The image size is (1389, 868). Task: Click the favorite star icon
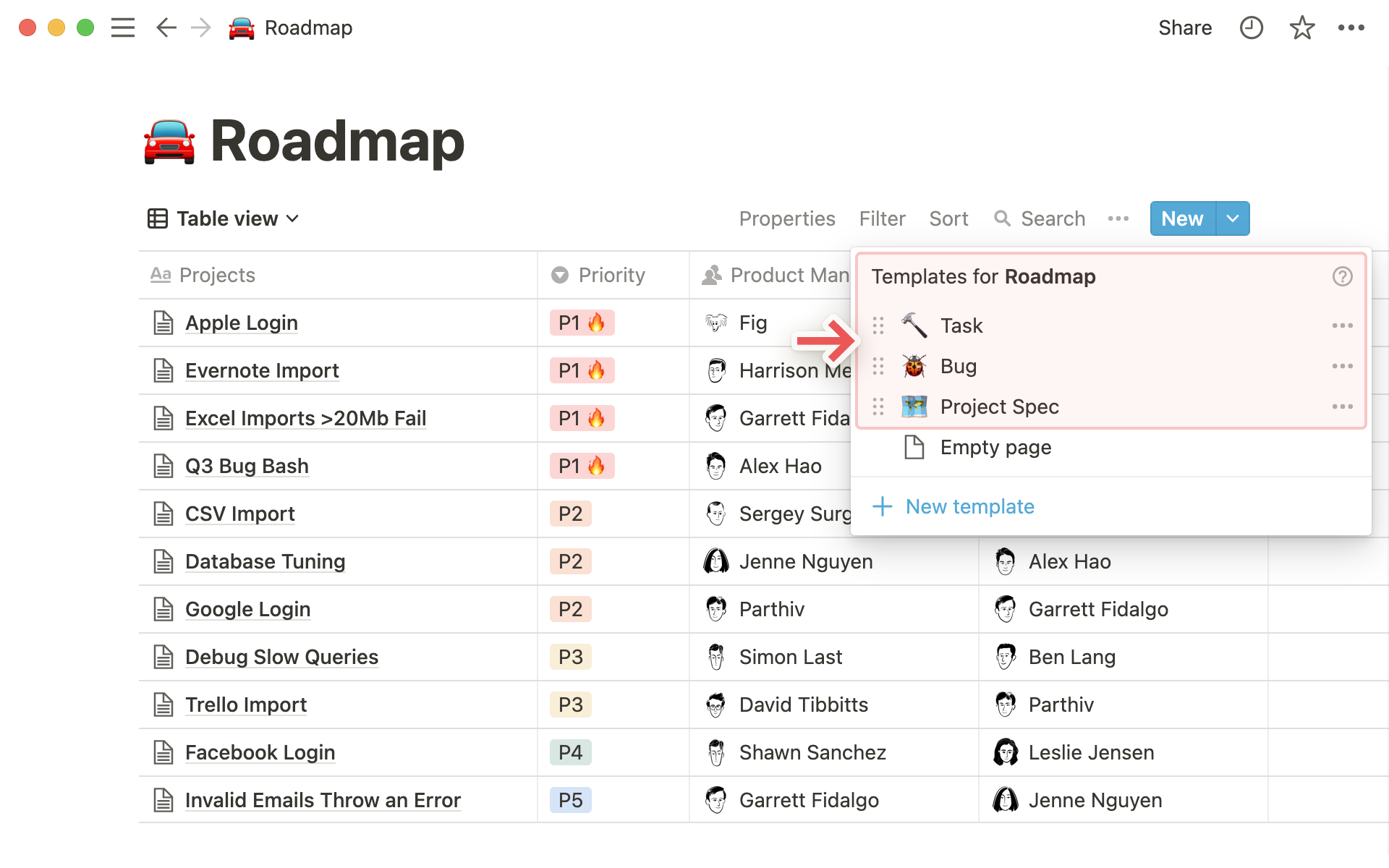coord(1300,28)
